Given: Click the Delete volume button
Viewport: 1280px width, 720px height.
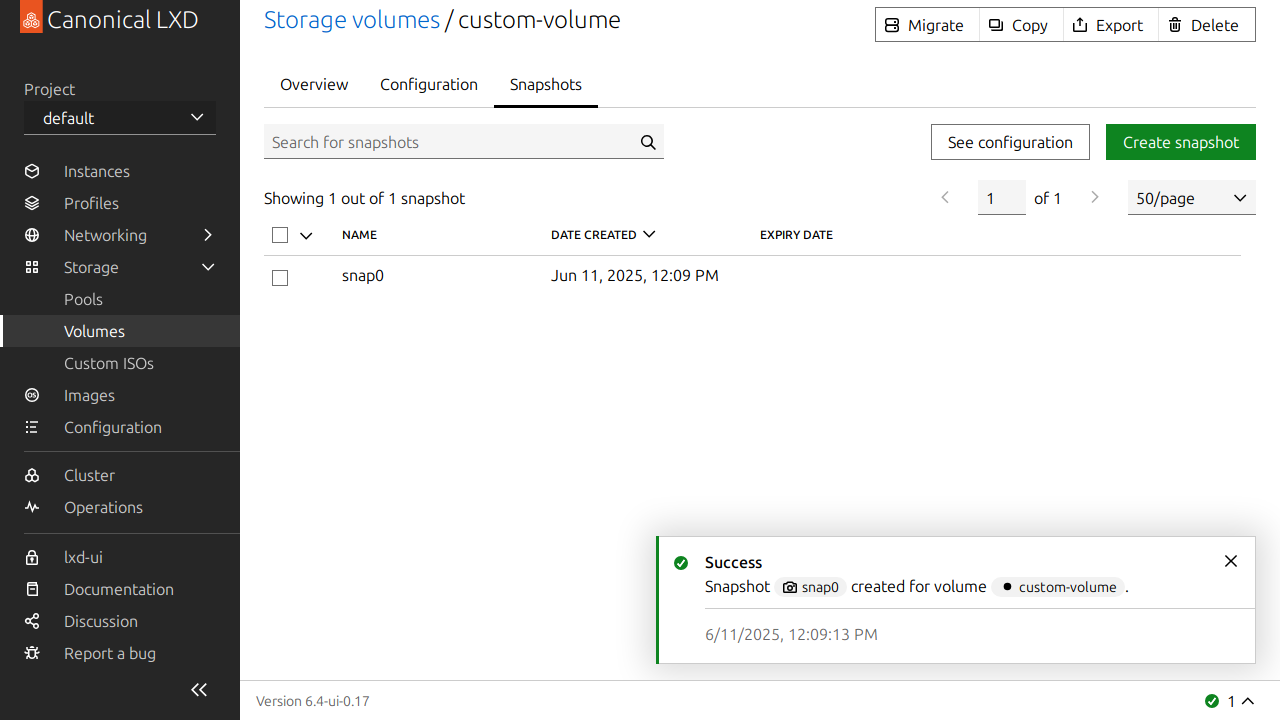Looking at the screenshot, I should click(x=1205, y=25).
